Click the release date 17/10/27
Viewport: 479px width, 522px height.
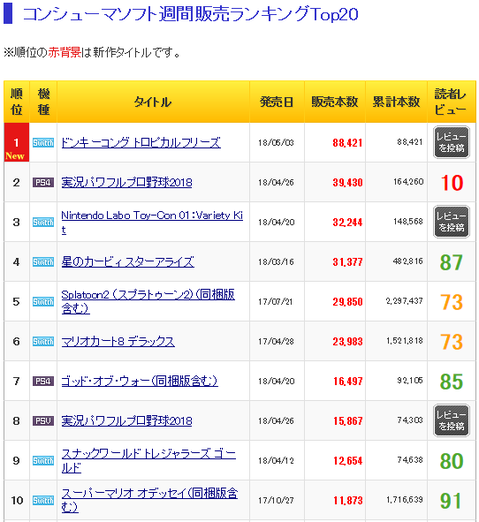(276, 500)
